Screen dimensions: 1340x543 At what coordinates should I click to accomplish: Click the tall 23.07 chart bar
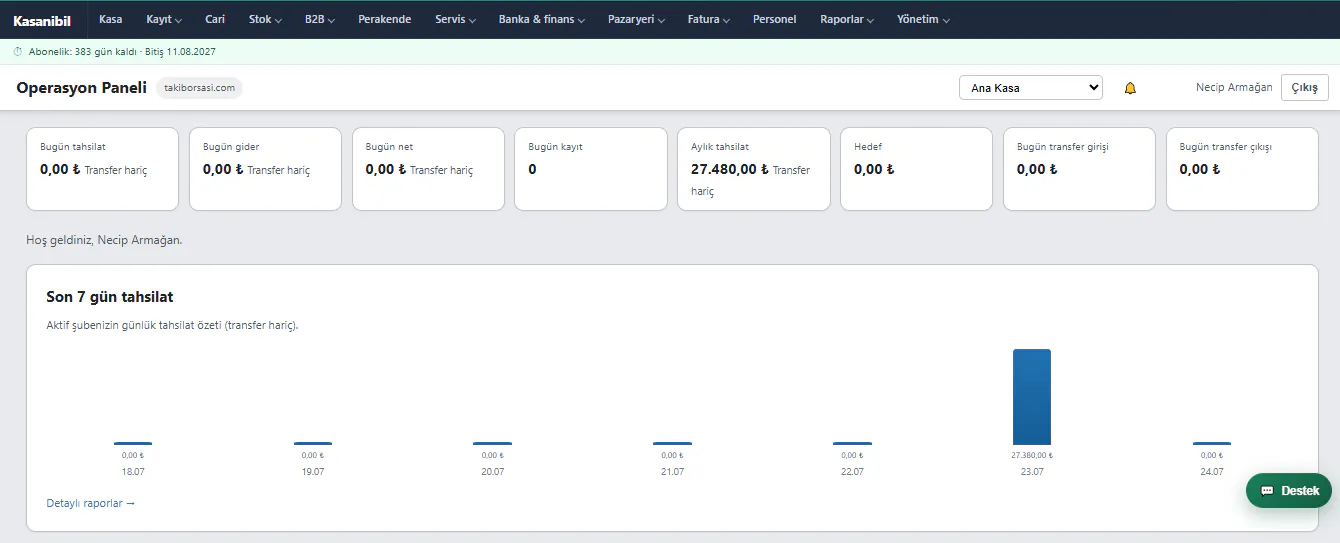tap(1032, 397)
